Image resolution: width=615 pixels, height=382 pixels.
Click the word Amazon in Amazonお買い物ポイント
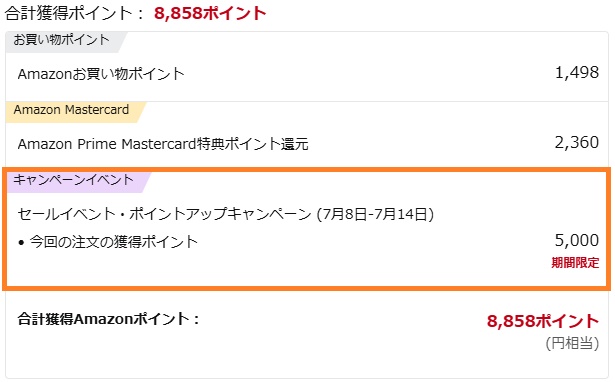tap(44, 74)
